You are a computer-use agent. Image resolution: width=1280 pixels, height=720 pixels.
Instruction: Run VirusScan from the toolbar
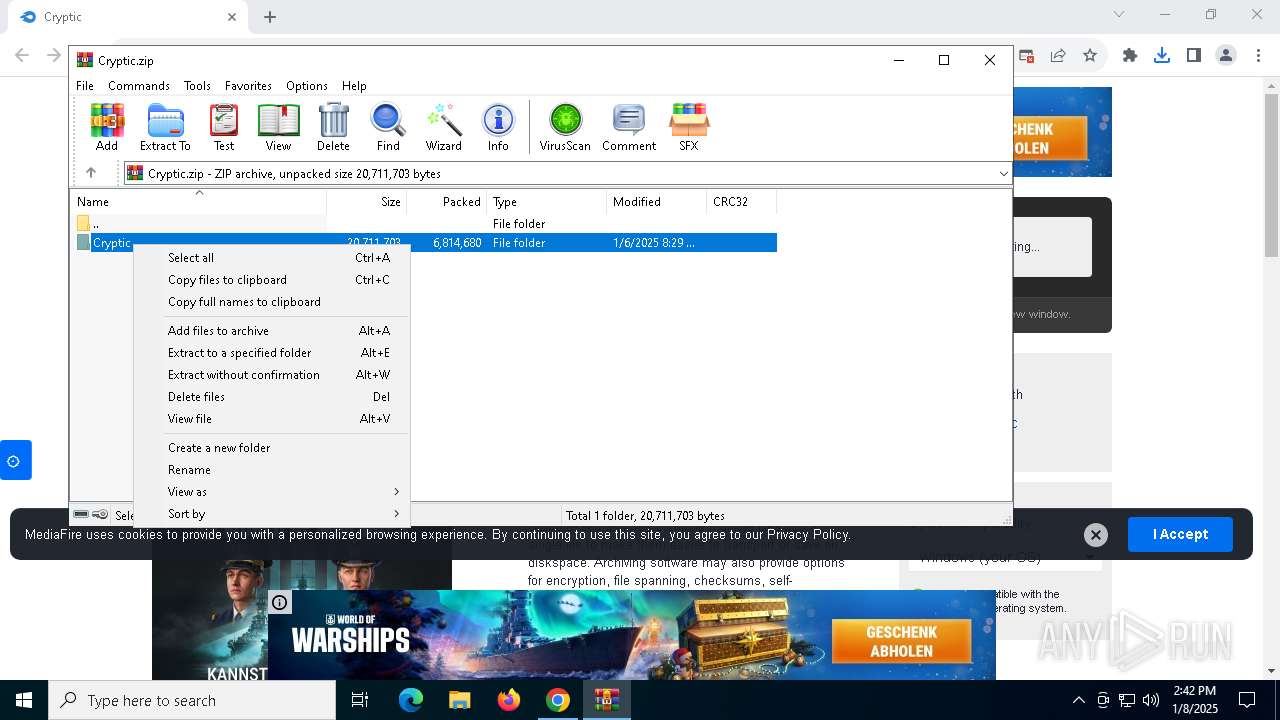(565, 127)
